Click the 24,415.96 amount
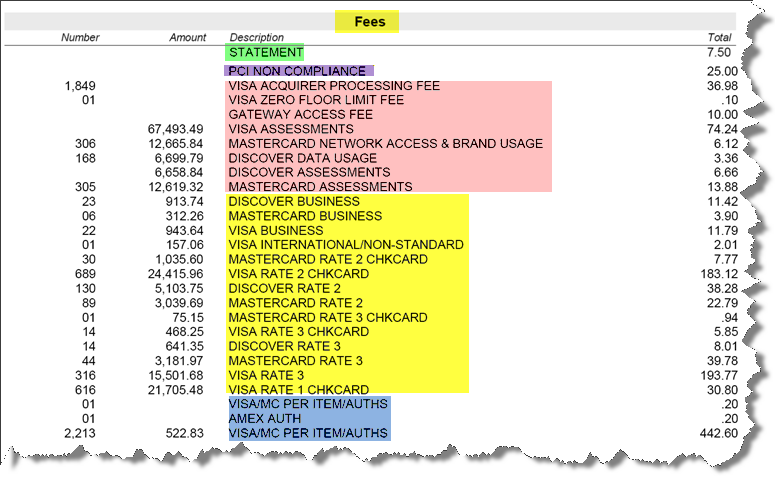Image resolution: width=775 pixels, height=478 pixels. [x=175, y=274]
